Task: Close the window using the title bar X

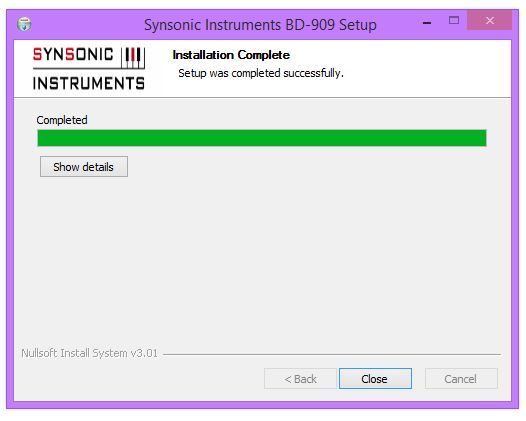Action: 489,20
